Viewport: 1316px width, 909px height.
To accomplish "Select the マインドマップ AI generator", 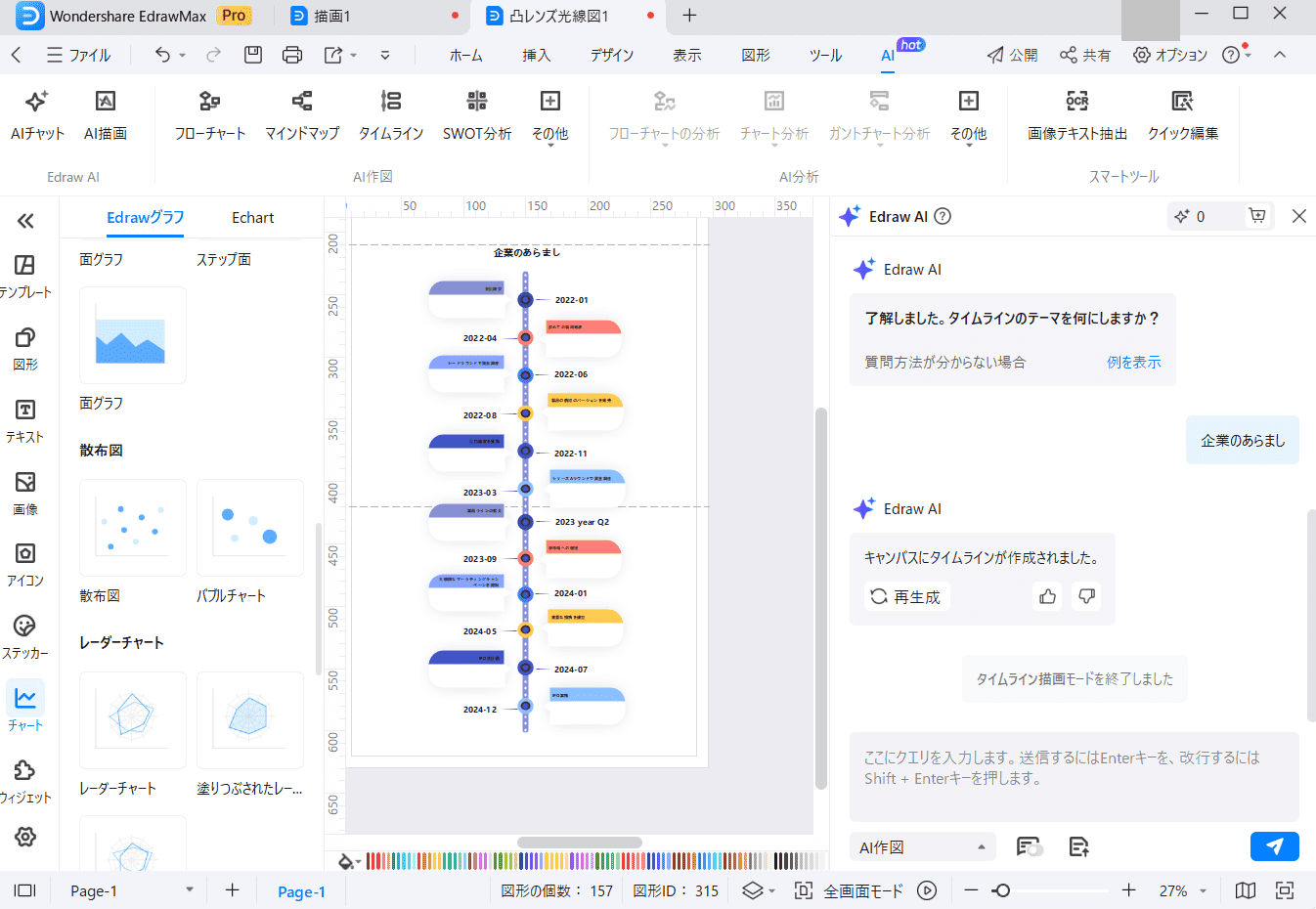I will click(302, 114).
